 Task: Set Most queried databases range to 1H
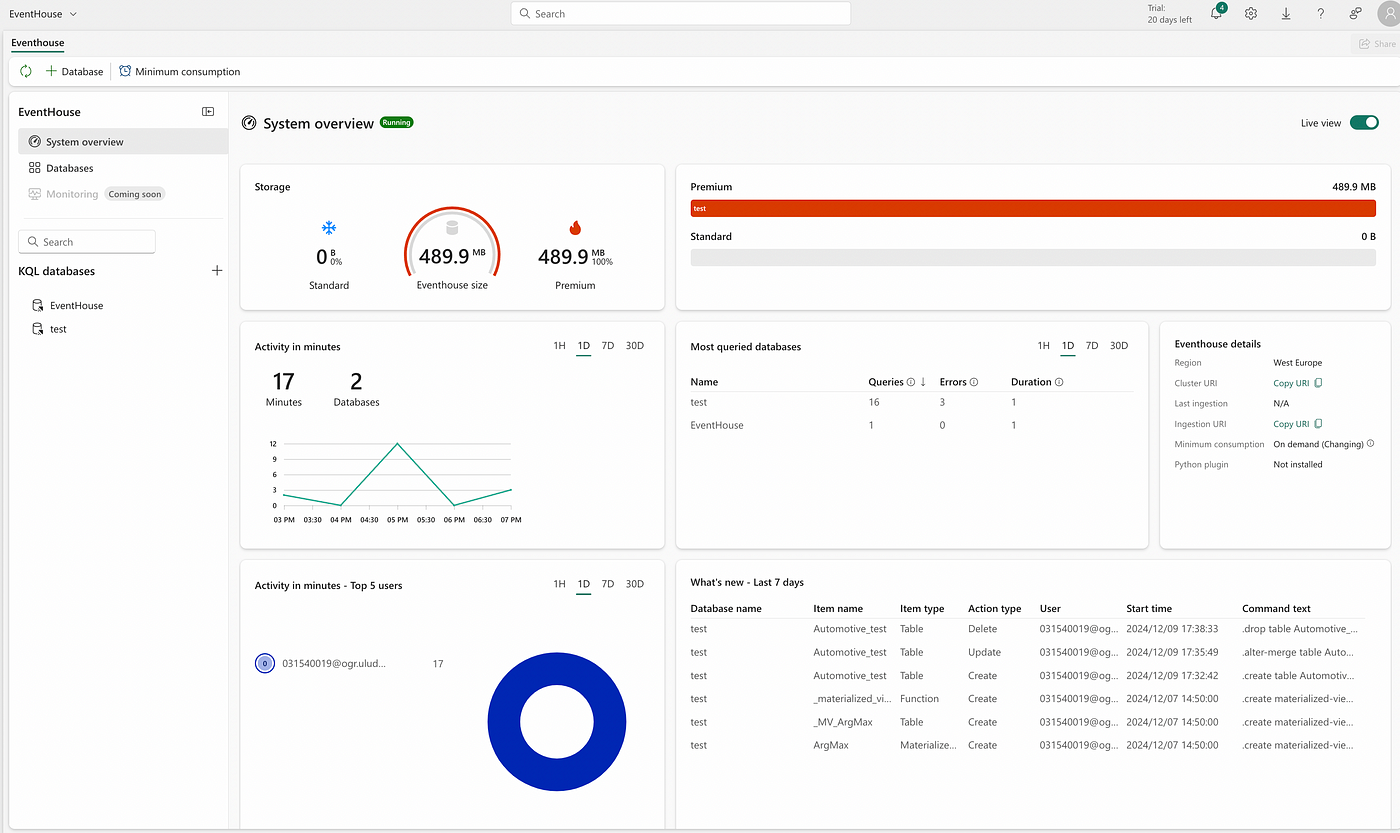[x=1043, y=346]
